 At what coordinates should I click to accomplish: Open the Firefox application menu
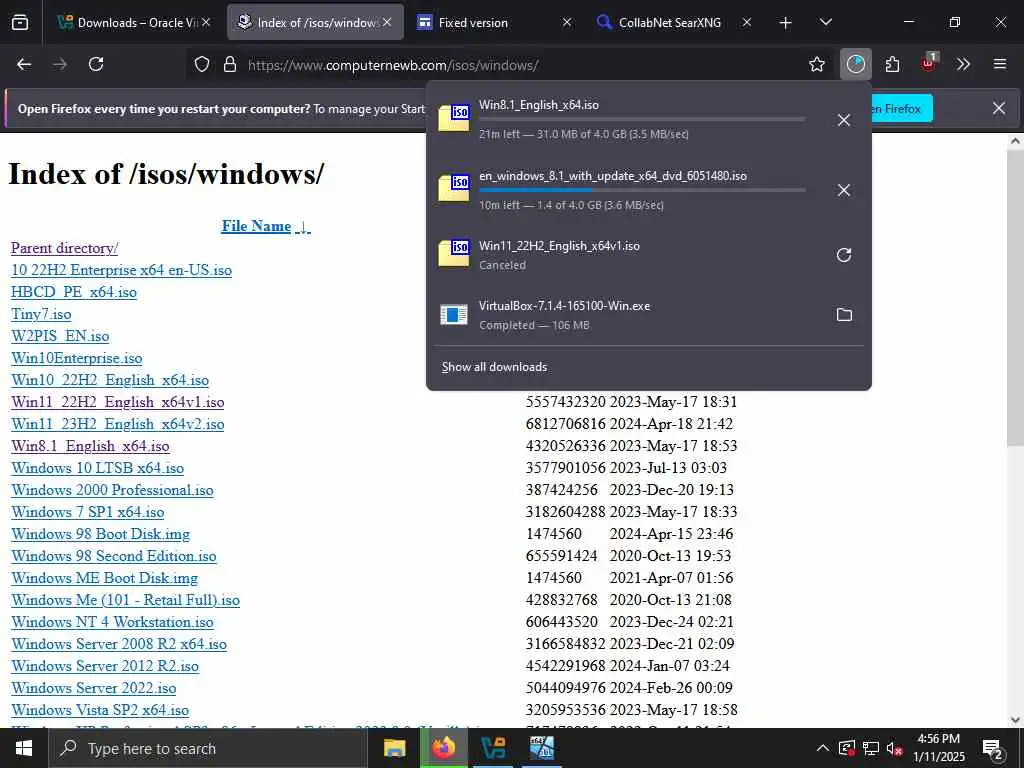pyautogui.click(x=999, y=64)
